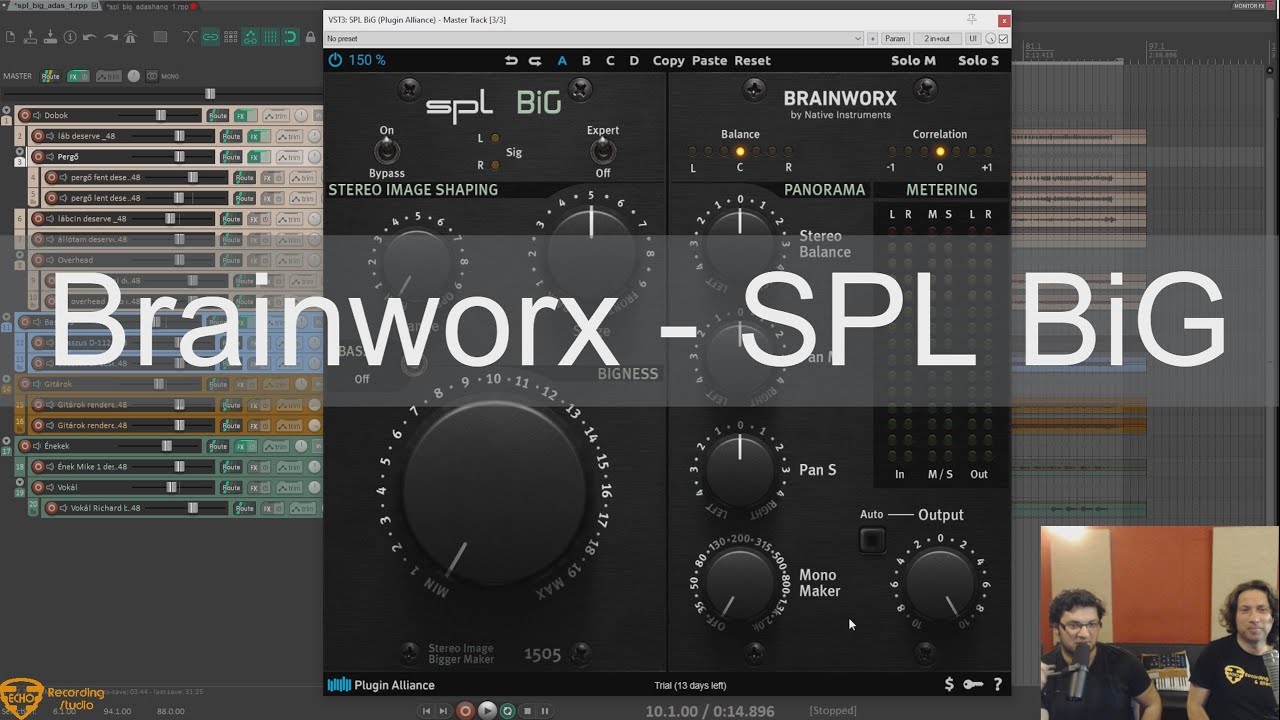Collapse the Dobok folder track arrow
The image size is (1280, 720).
click(6, 110)
